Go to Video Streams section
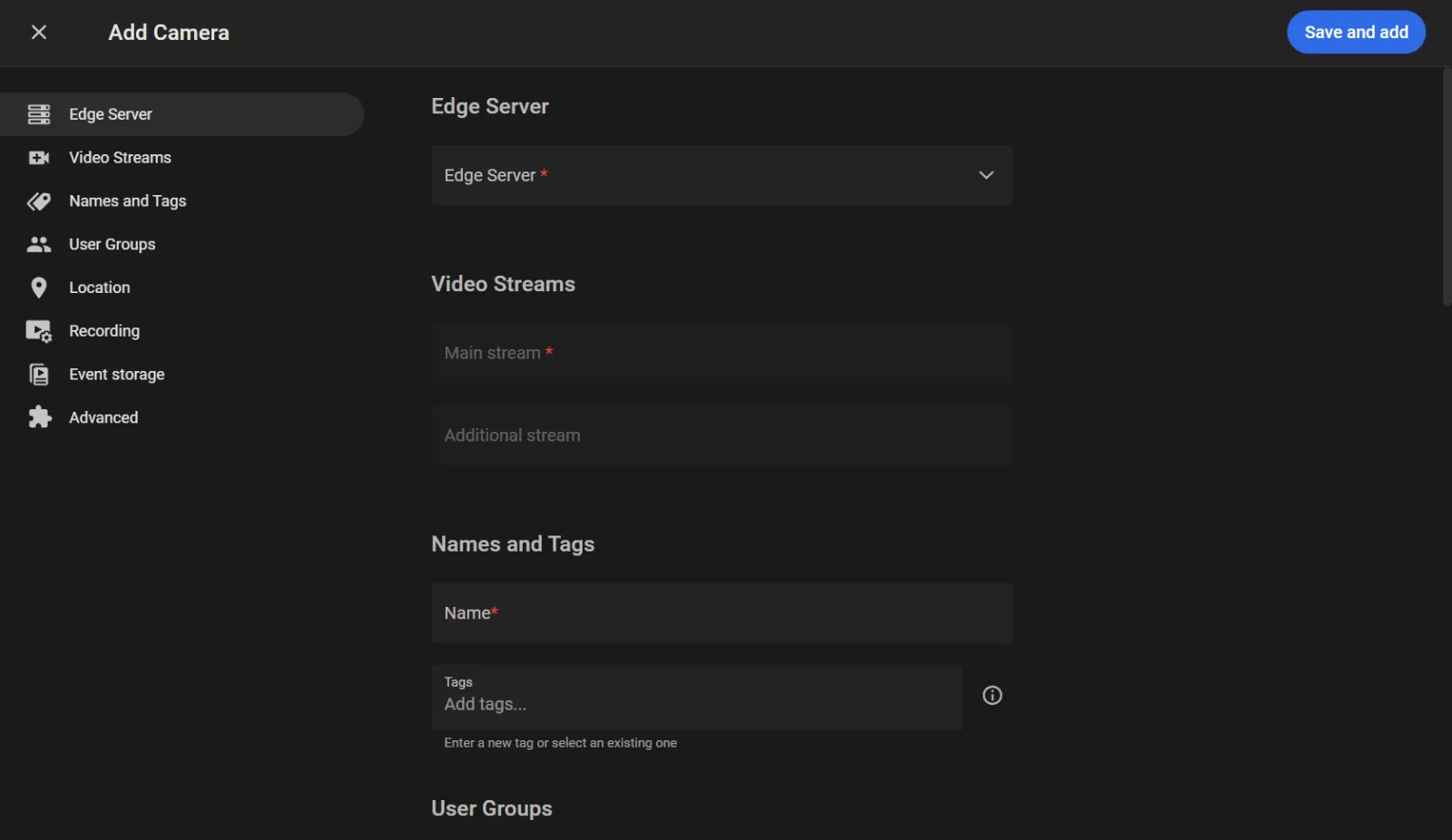The image size is (1452, 840). (x=181, y=158)
